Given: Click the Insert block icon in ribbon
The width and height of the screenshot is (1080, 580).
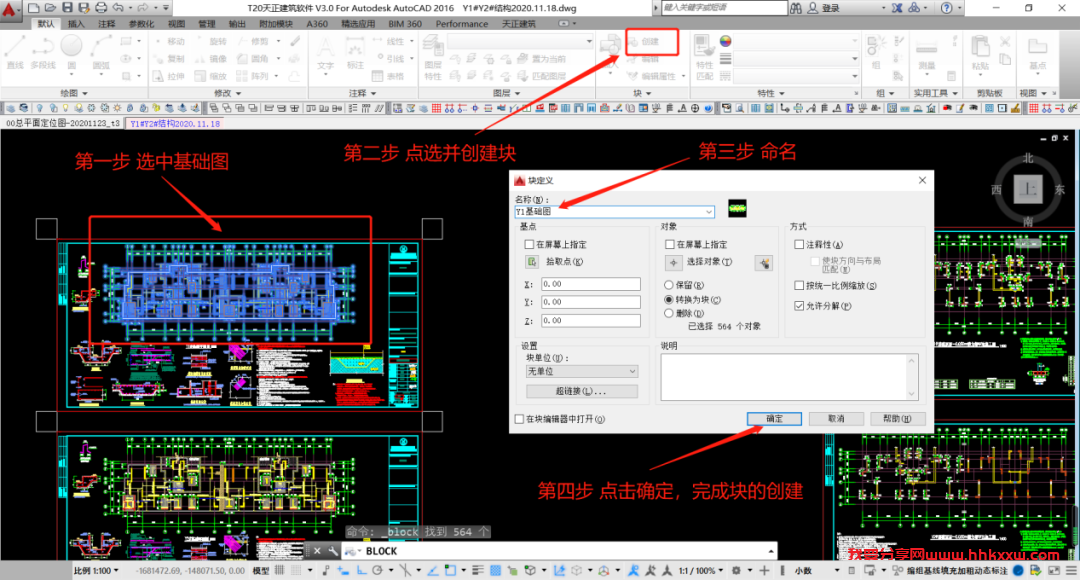Looking at the screenshot, I should [x=610, y=47].
